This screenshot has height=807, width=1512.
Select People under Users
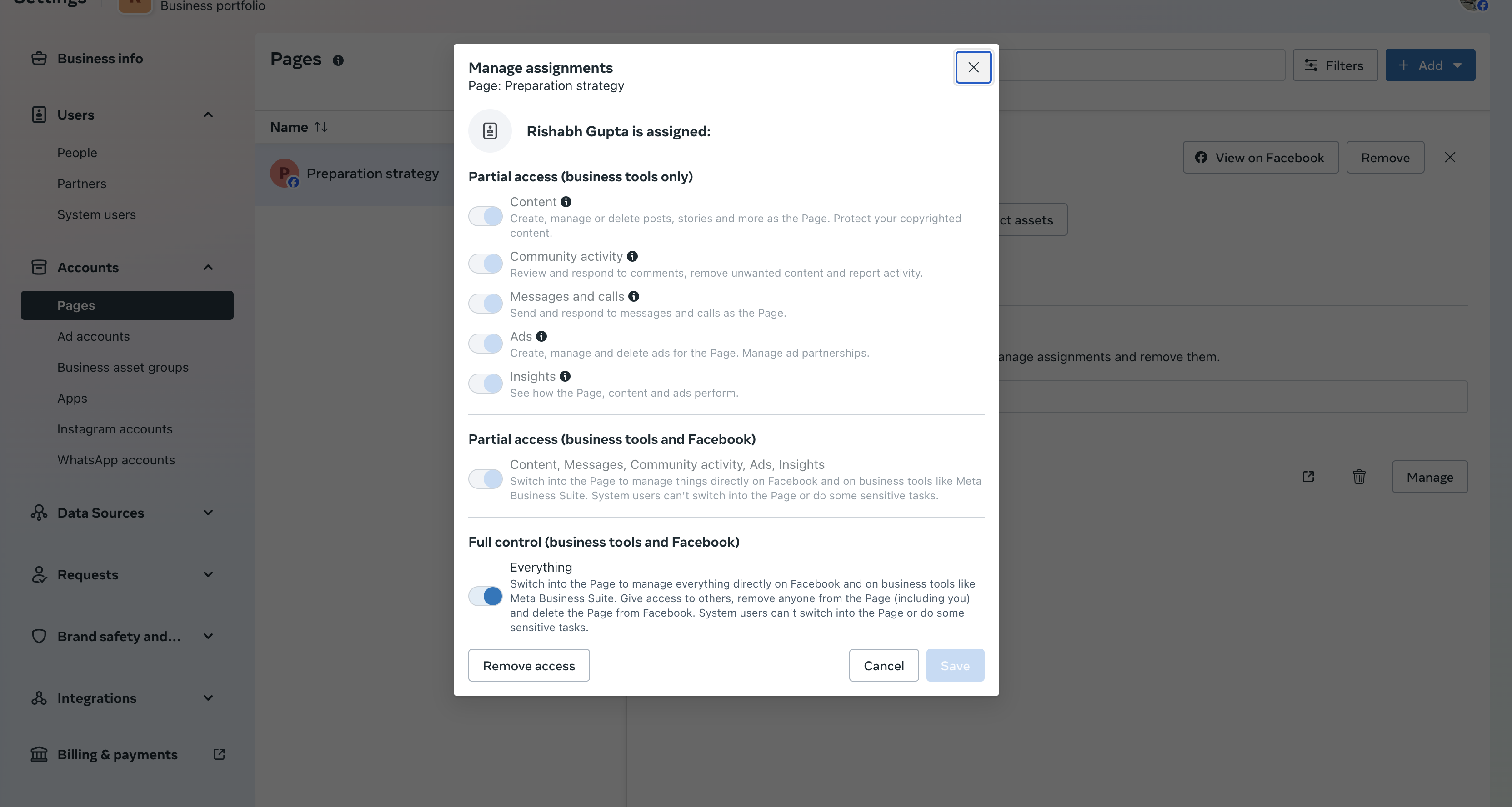[x=77, y=153]
